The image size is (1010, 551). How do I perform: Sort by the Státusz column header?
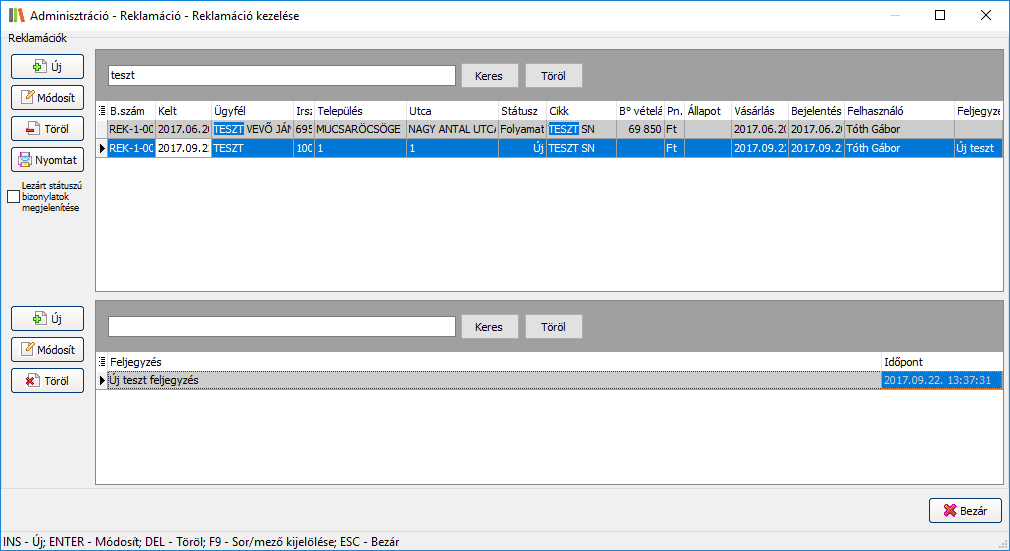[520, 111]
